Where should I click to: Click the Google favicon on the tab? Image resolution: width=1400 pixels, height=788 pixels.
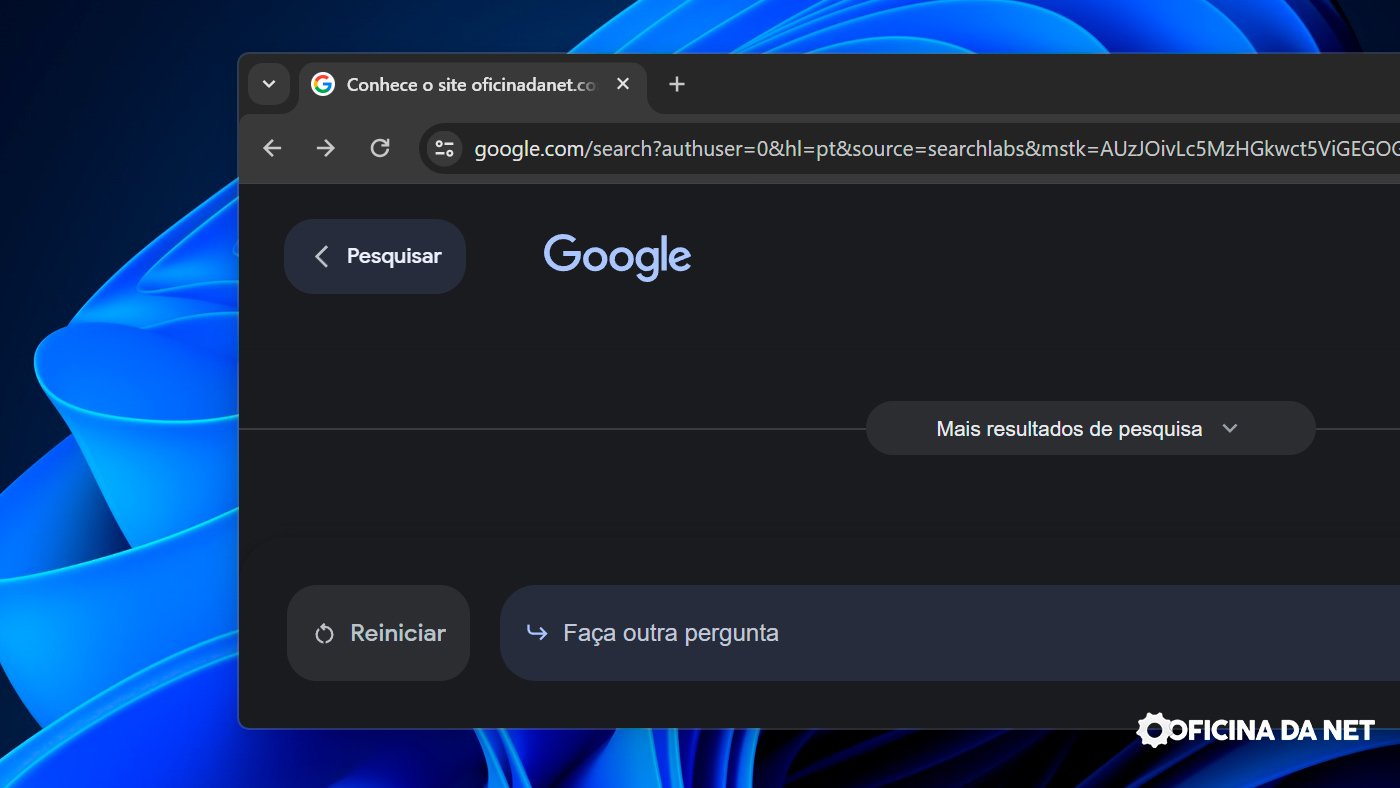pyautogui.click(x=322, y=85)
